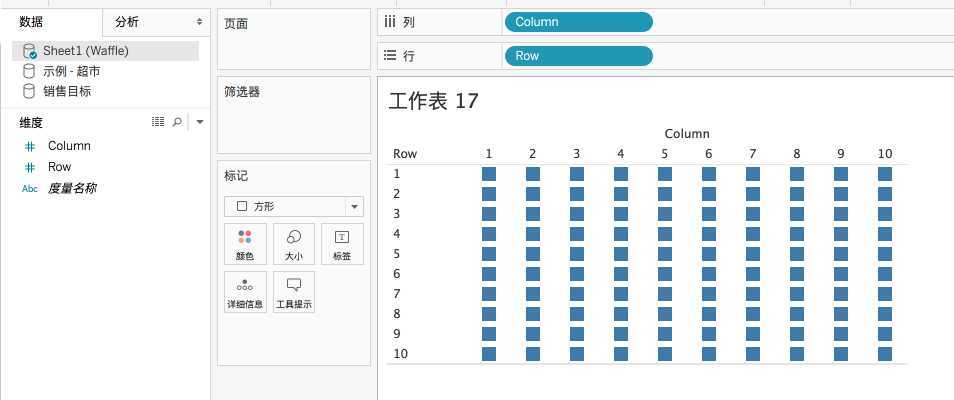Select the 示例 - 超市 data source
Screen dimensions: 954x400
[x=71, y=71]
